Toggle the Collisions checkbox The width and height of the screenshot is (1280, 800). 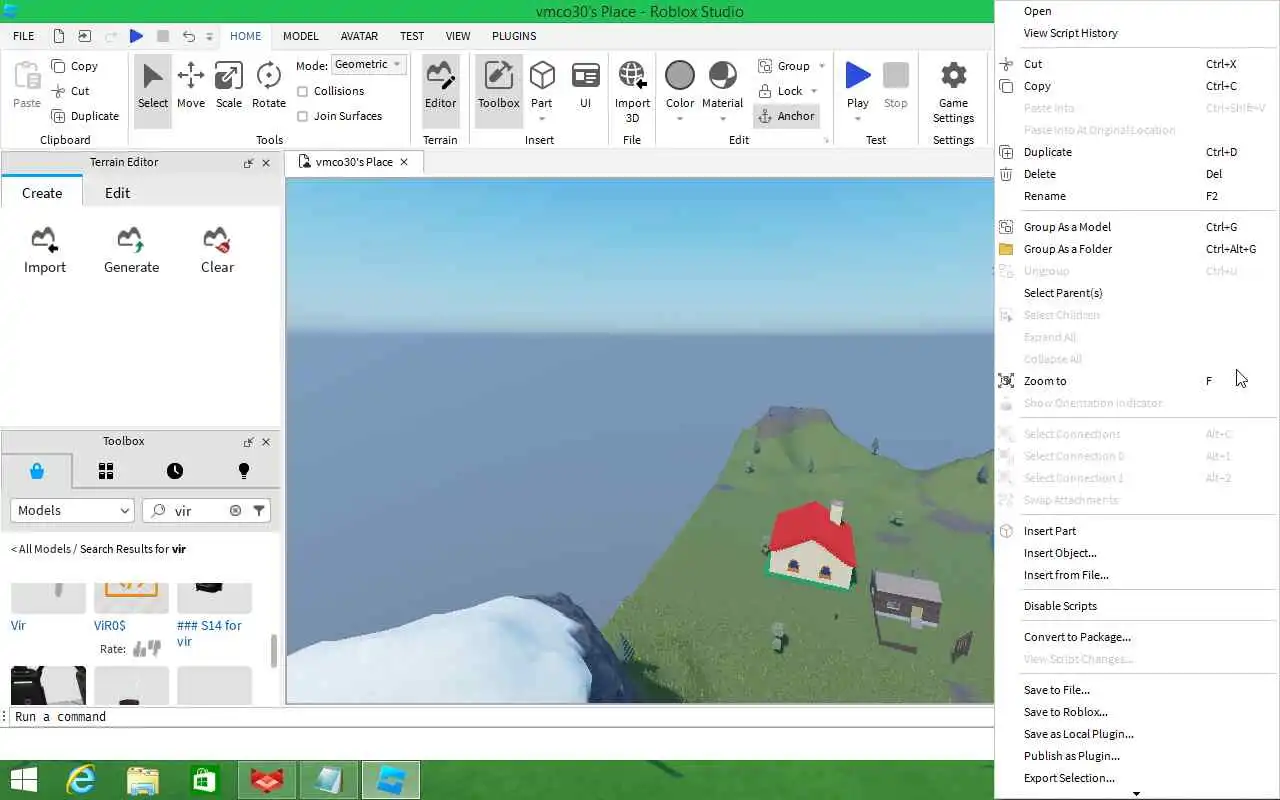point(302,91)
